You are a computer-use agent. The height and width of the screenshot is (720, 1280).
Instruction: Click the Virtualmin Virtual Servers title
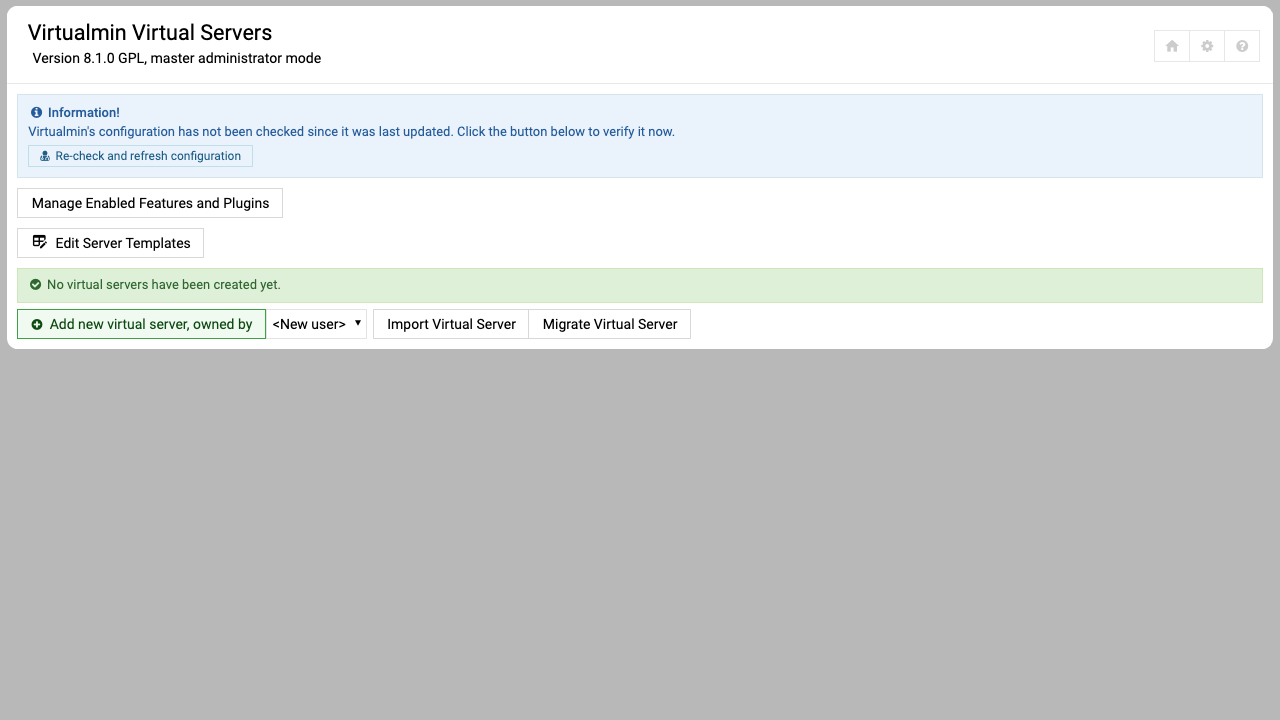point(150,33)
